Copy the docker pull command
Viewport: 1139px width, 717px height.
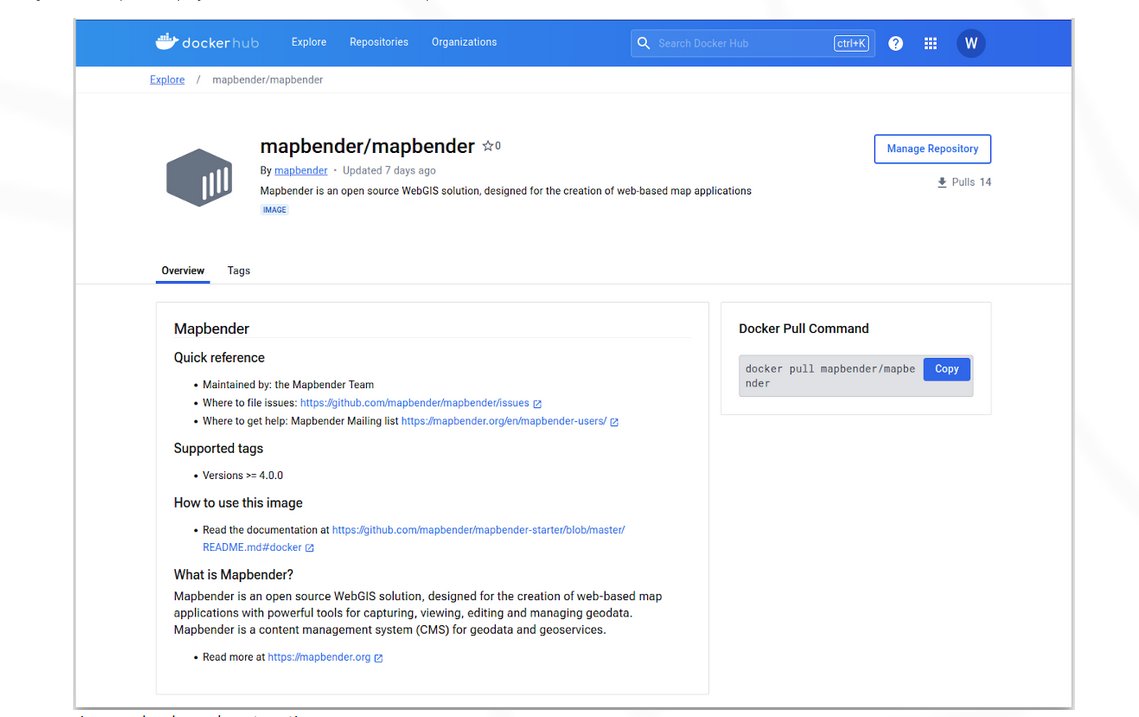(x=947, y=369)
